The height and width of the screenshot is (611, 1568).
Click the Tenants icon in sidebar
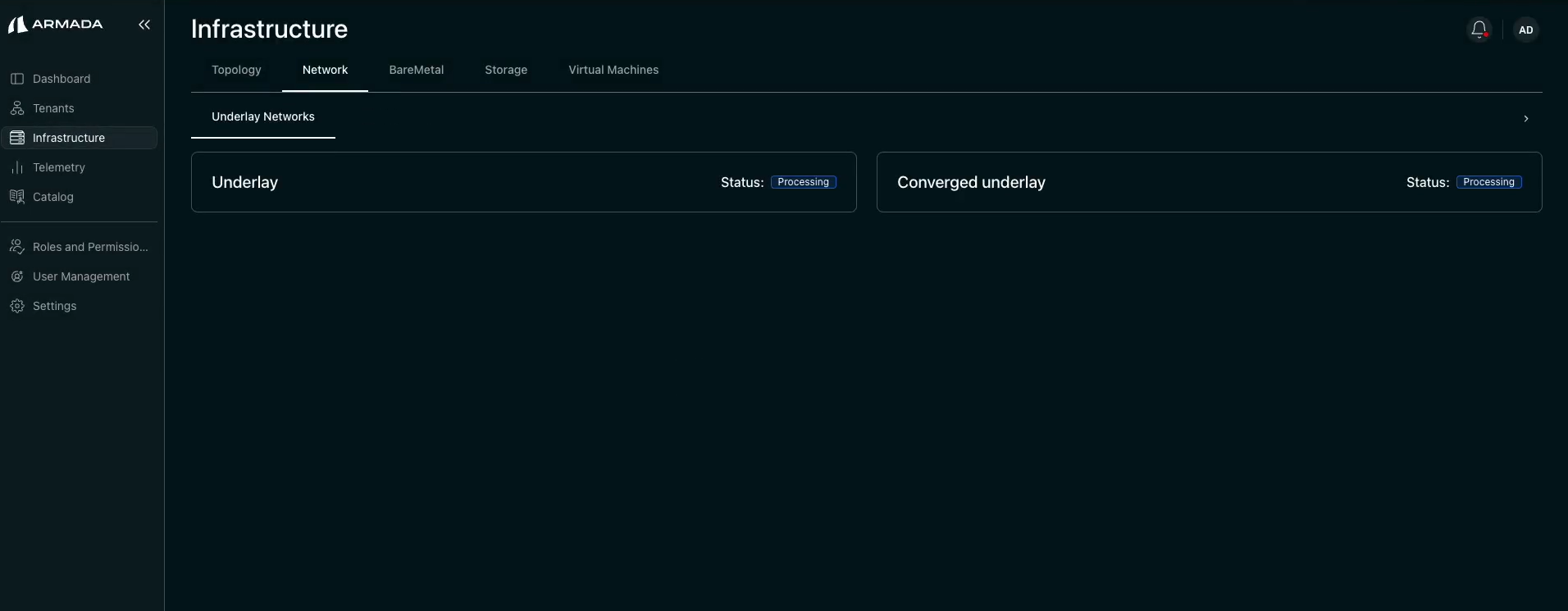[x=17, y=108]
